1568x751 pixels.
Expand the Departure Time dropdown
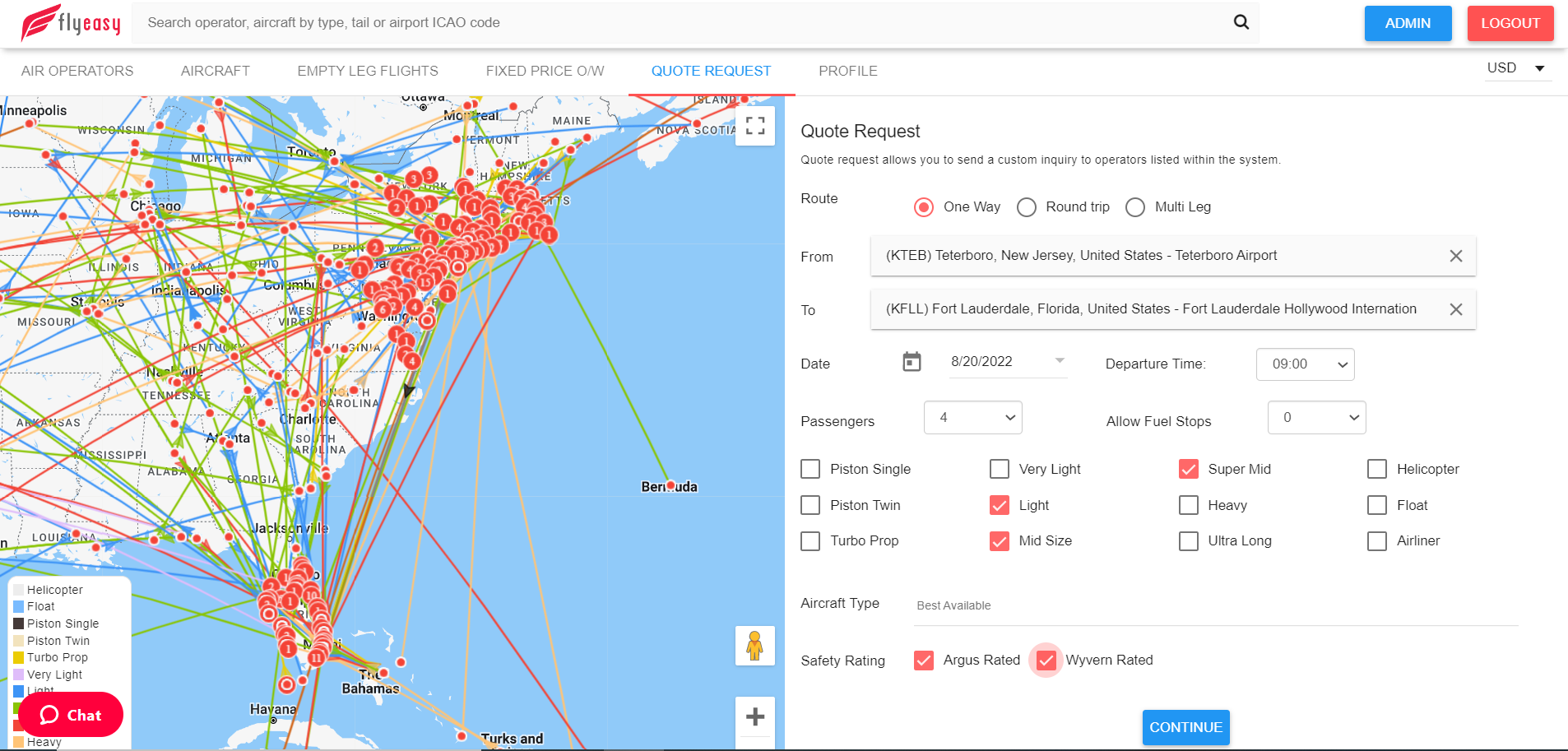(x=1305, y=364)
